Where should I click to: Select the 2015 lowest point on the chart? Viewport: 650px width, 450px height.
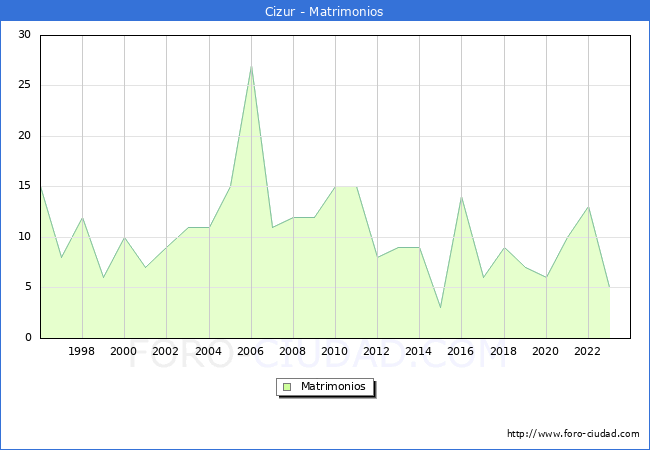point(440,307)
